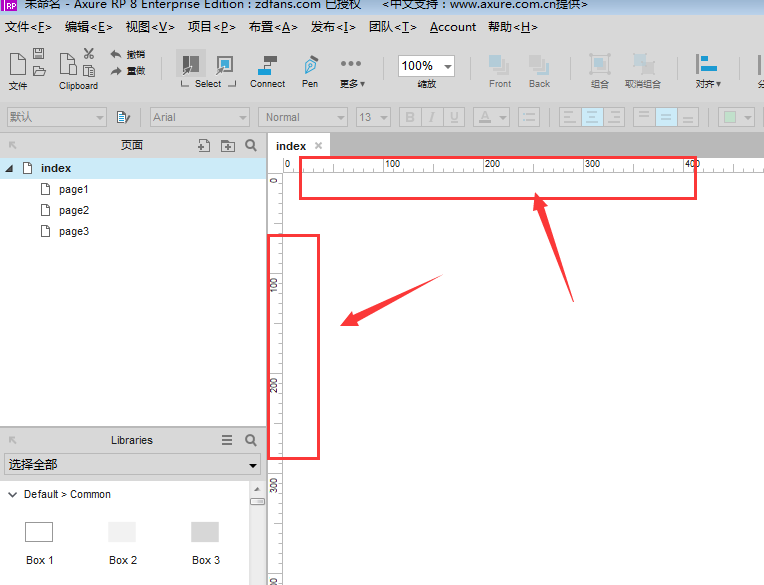Click the add folder icon in pages panel
The height and width of the screenshot is (585, 764).
(227, 146)
